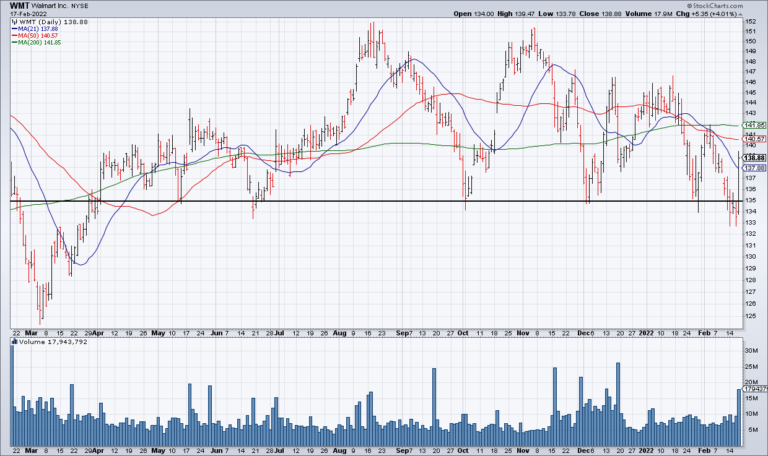Click the 17943792 volume tag on axis
Viewport: 768px width, 456px height.
(x=755, y=388)
